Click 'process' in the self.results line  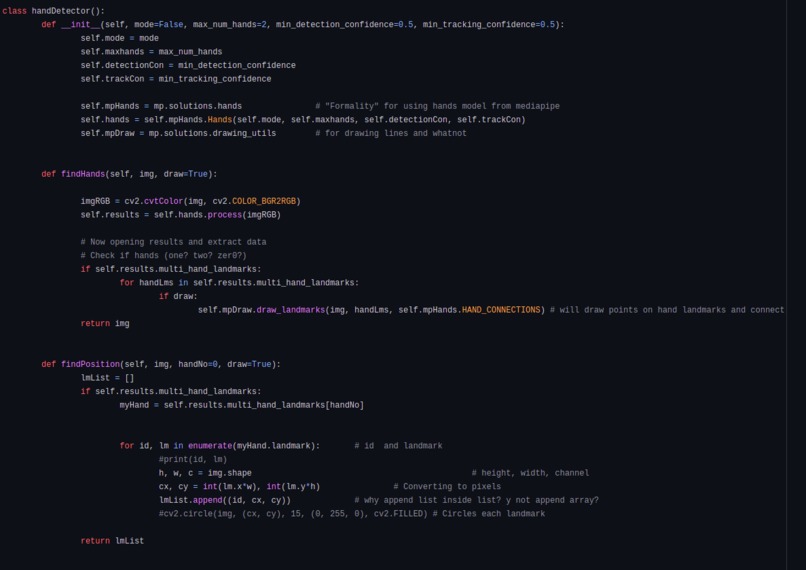225,215
